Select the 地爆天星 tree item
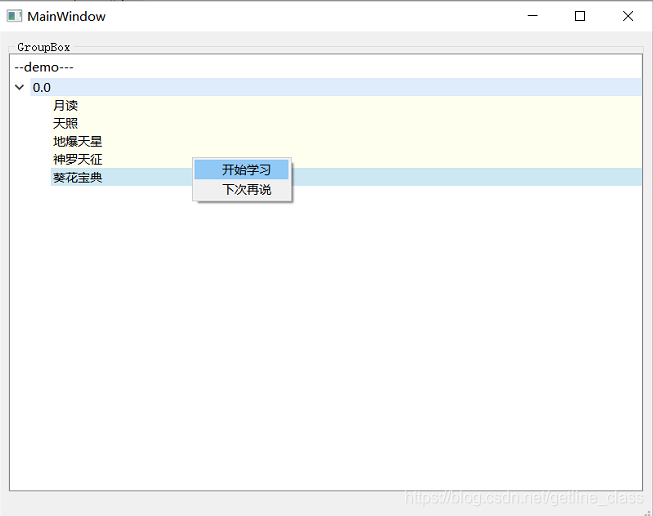Image resolution: width=653 pixels, height=516 pixels. 346,141
